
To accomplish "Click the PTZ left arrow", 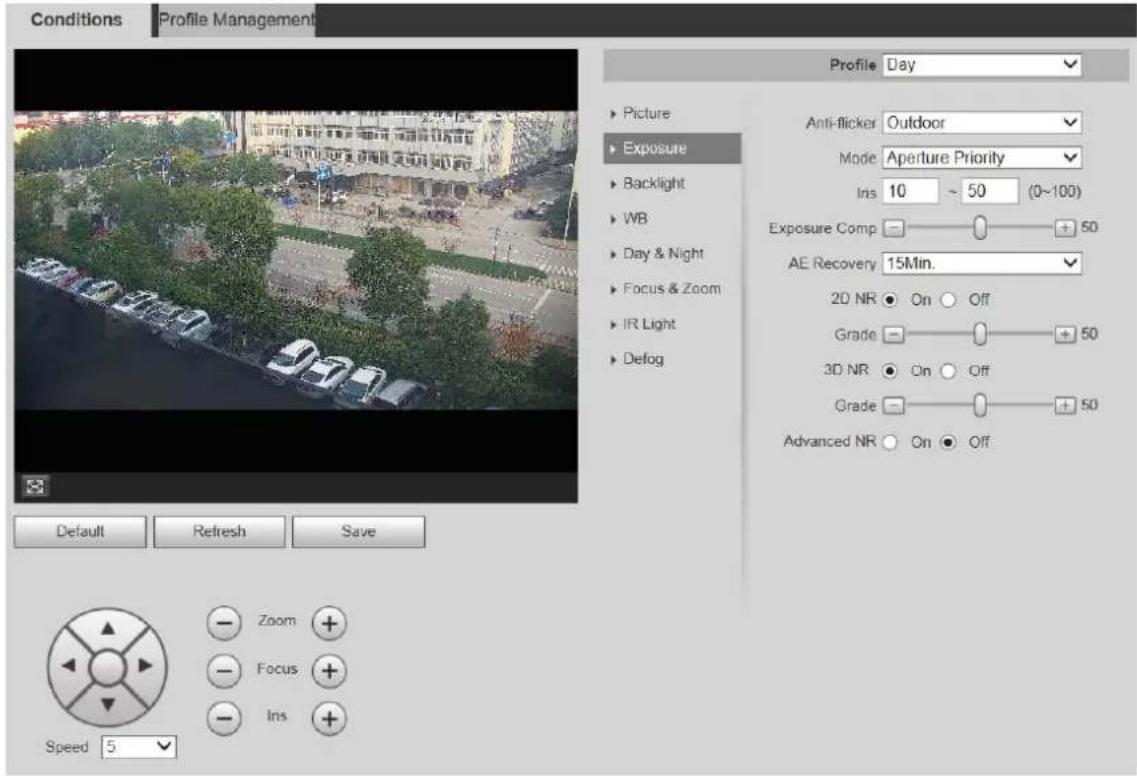I will (68, 665).
